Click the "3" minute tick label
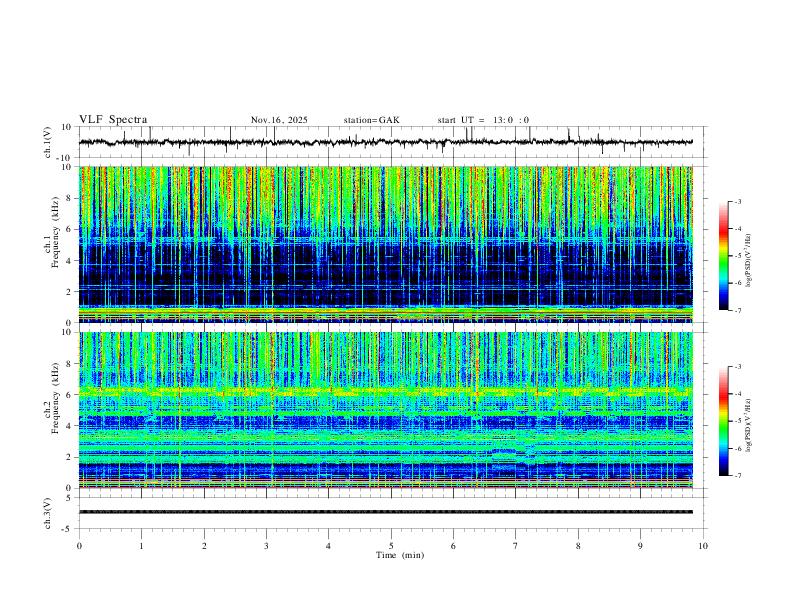This screenshot has width=792, height=612. point(266,546)
